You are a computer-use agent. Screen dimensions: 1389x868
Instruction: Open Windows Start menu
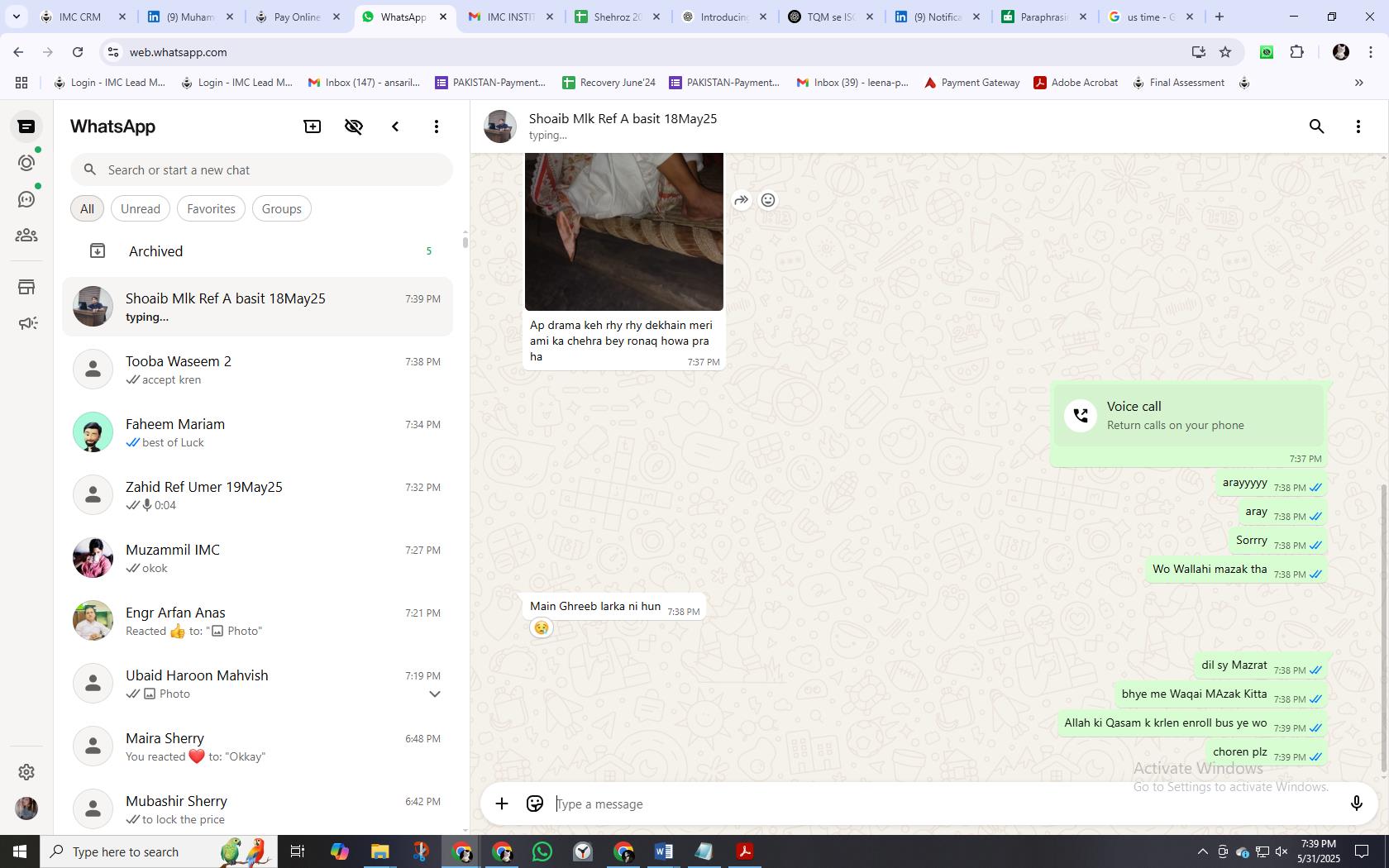pos(20,851)
